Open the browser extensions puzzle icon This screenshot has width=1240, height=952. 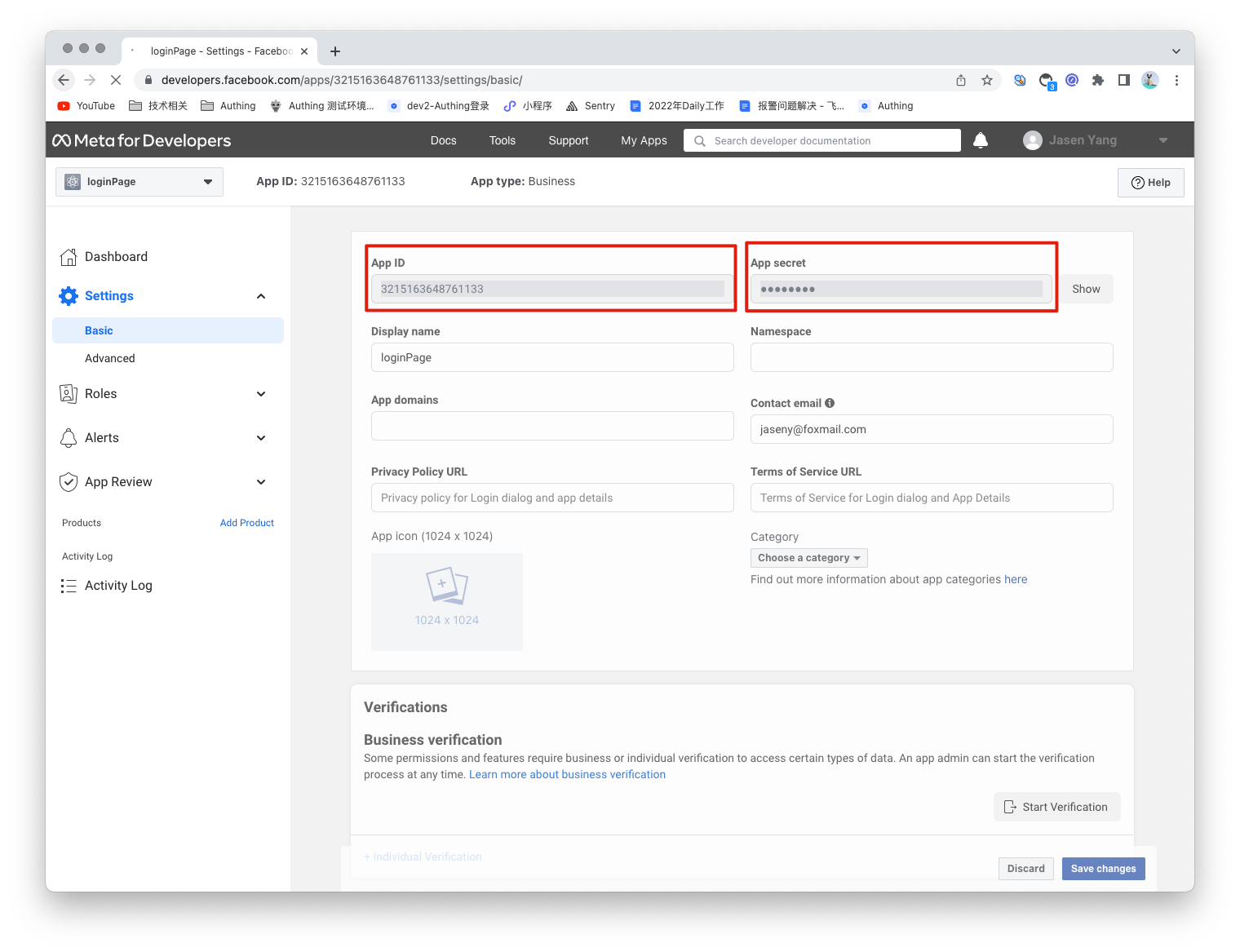coord(1098,80)
